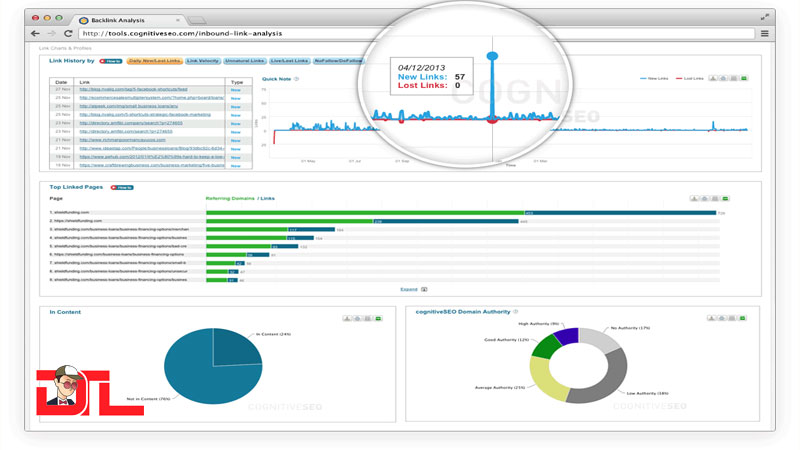Select the Live/Lost Links chart tab
The image size is (800, 450).
click(289, 61)
